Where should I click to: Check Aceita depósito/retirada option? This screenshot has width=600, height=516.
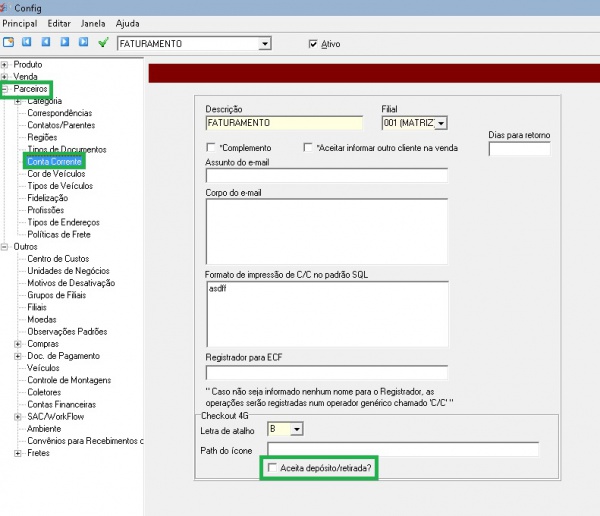(x=270, y=468)
